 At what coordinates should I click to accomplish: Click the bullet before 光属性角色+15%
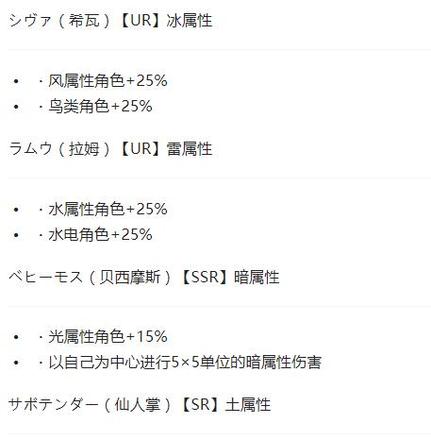(x=16, y=337)
